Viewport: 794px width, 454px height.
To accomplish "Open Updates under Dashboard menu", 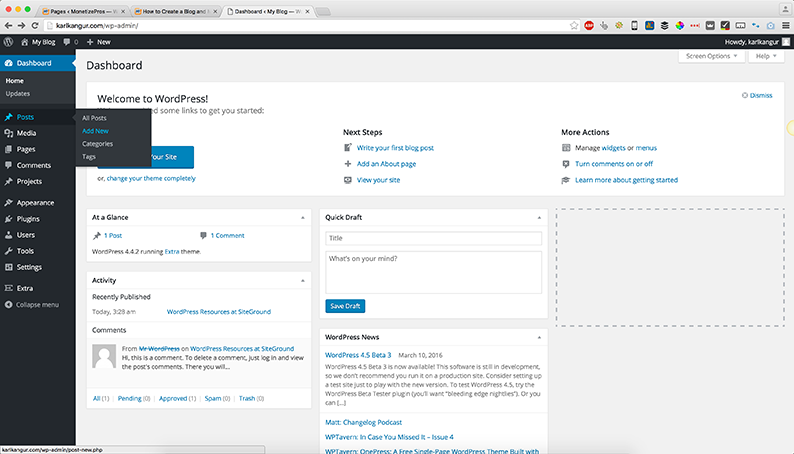I will [18, 94].
